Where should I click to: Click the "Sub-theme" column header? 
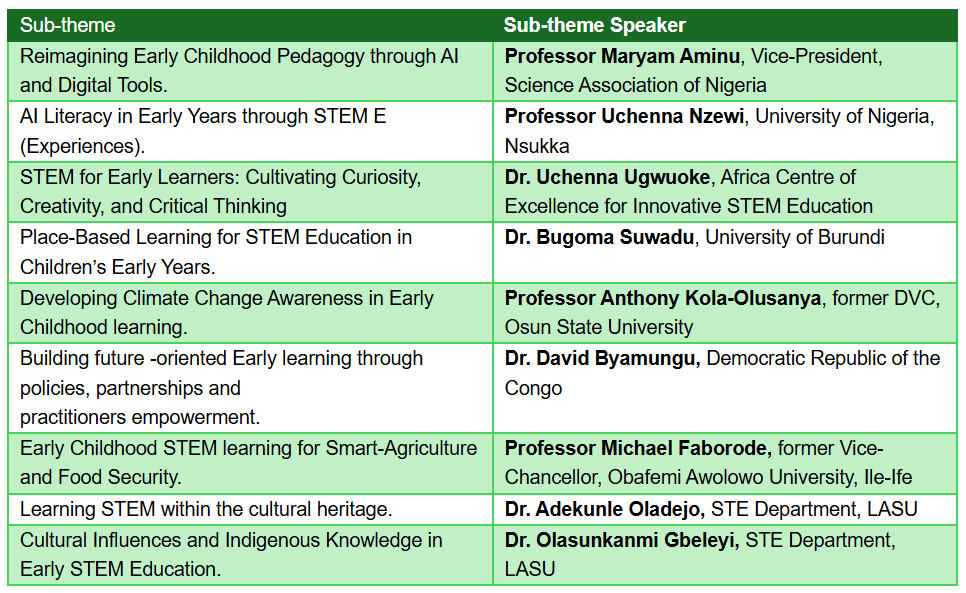pos(68,25)
